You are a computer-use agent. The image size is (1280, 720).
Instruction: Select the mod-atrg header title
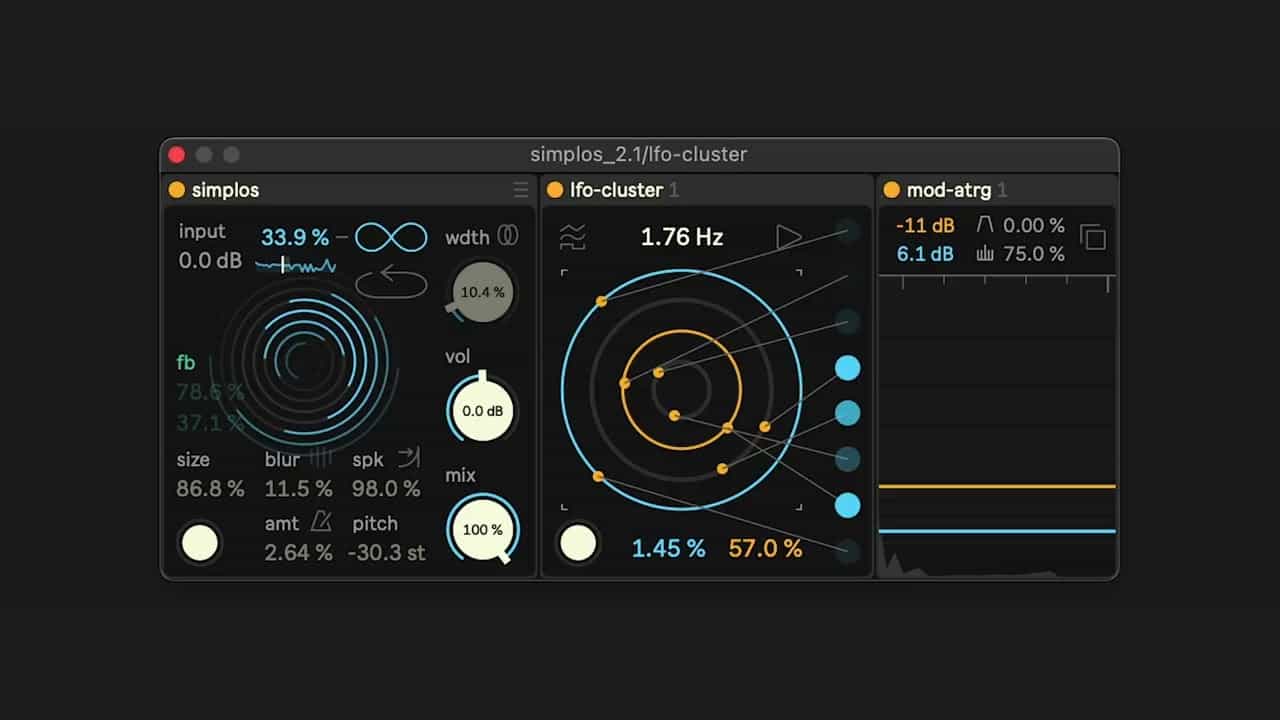point(950,190)
